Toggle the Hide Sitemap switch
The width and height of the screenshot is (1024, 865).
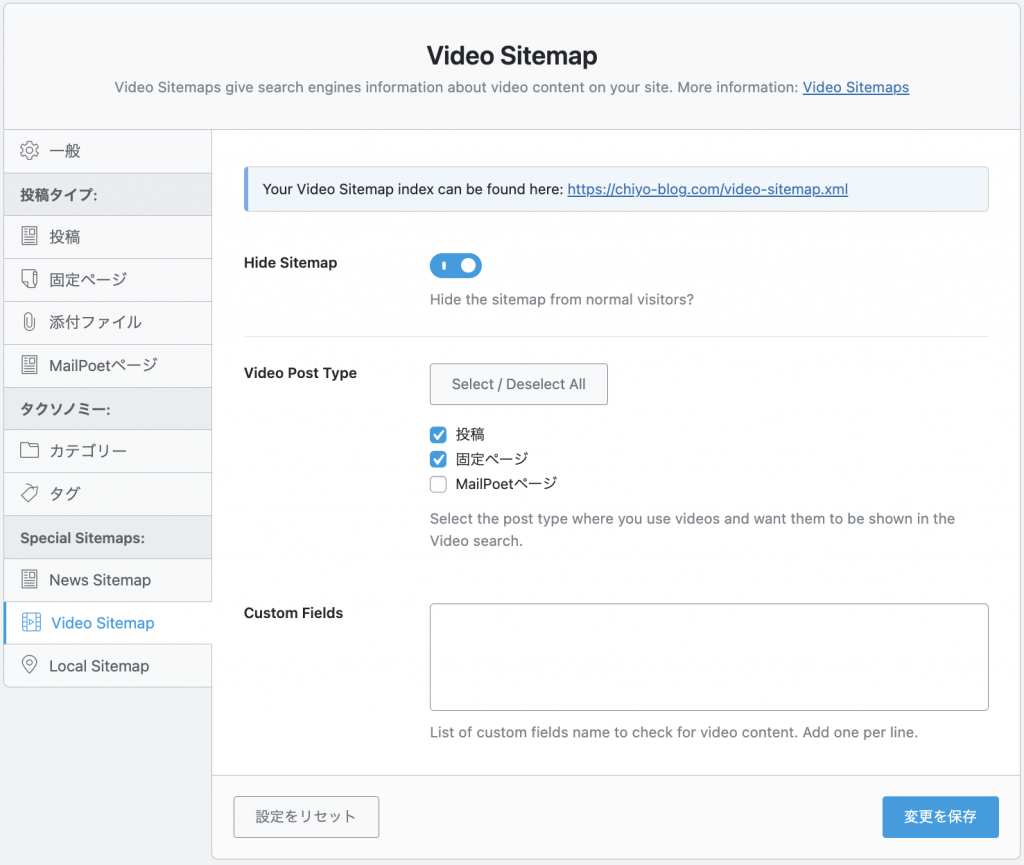pyautogui.click(x=456, y=266)
